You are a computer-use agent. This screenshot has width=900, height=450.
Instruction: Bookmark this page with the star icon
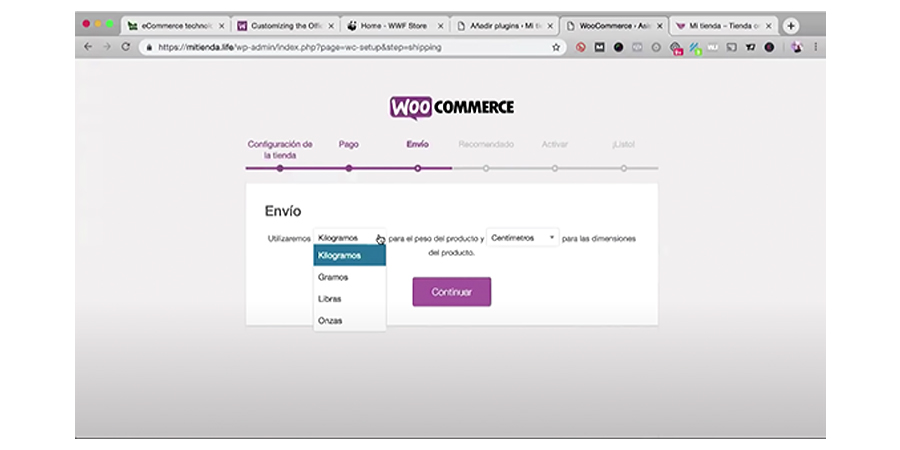(x=556, y=48)
